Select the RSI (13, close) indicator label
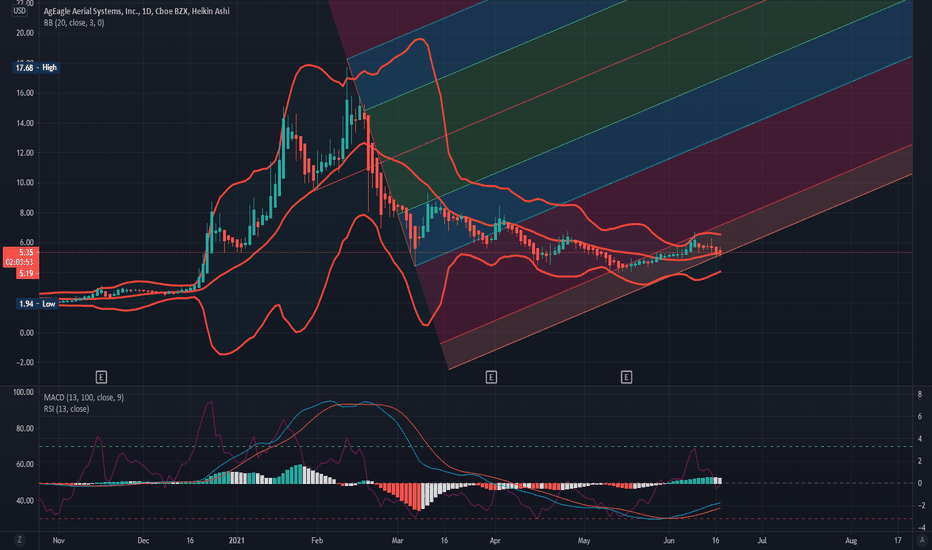The image size is (932, 550). tap(67, 409)
